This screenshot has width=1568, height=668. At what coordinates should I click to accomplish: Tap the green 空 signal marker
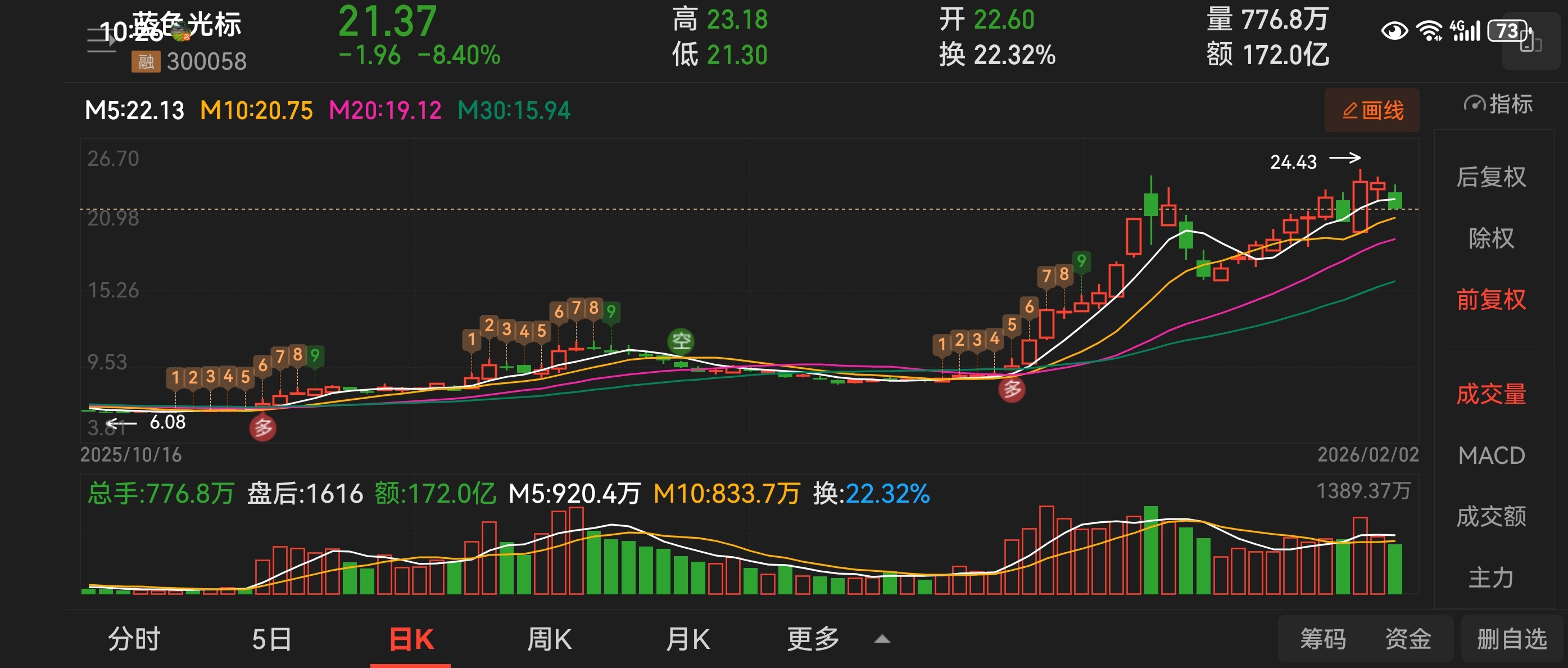[x=681, y=340]
